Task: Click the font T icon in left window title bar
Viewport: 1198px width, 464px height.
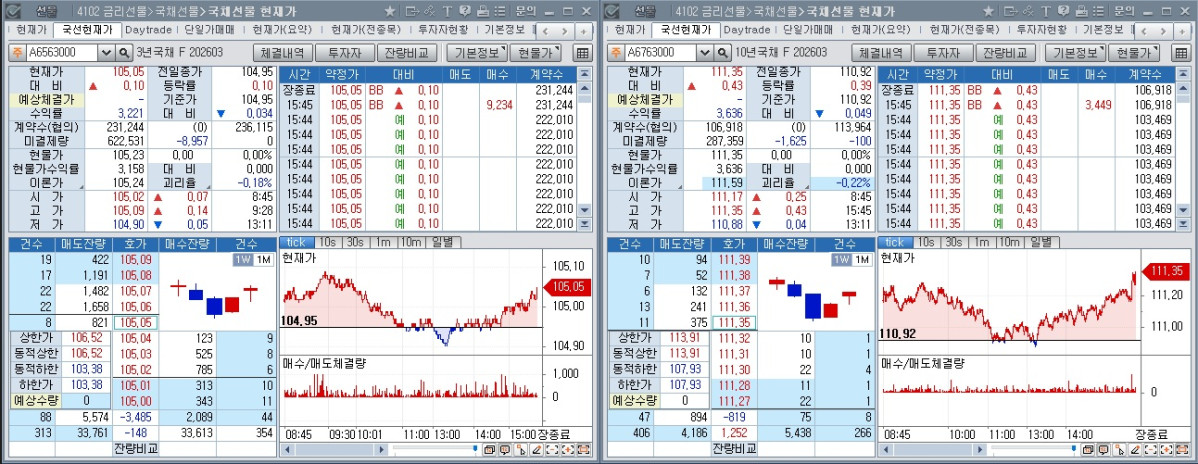Action: click(446, 11)
